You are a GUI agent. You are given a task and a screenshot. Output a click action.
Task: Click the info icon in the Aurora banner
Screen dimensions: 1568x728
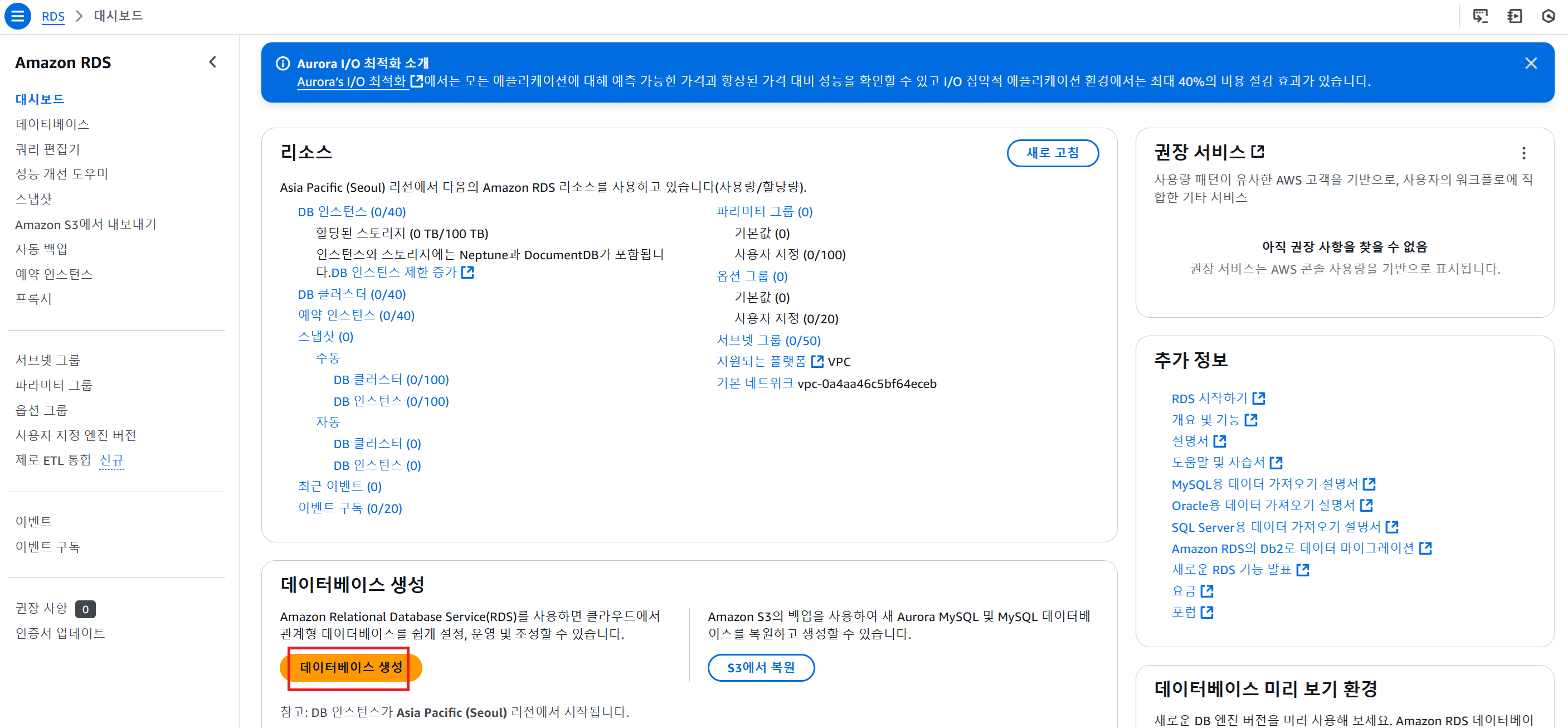283,64
